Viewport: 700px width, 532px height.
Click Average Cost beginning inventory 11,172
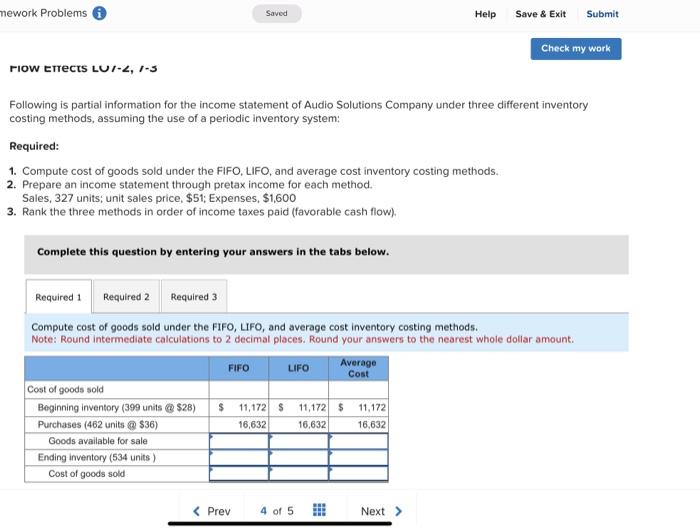tap(372, 407)
